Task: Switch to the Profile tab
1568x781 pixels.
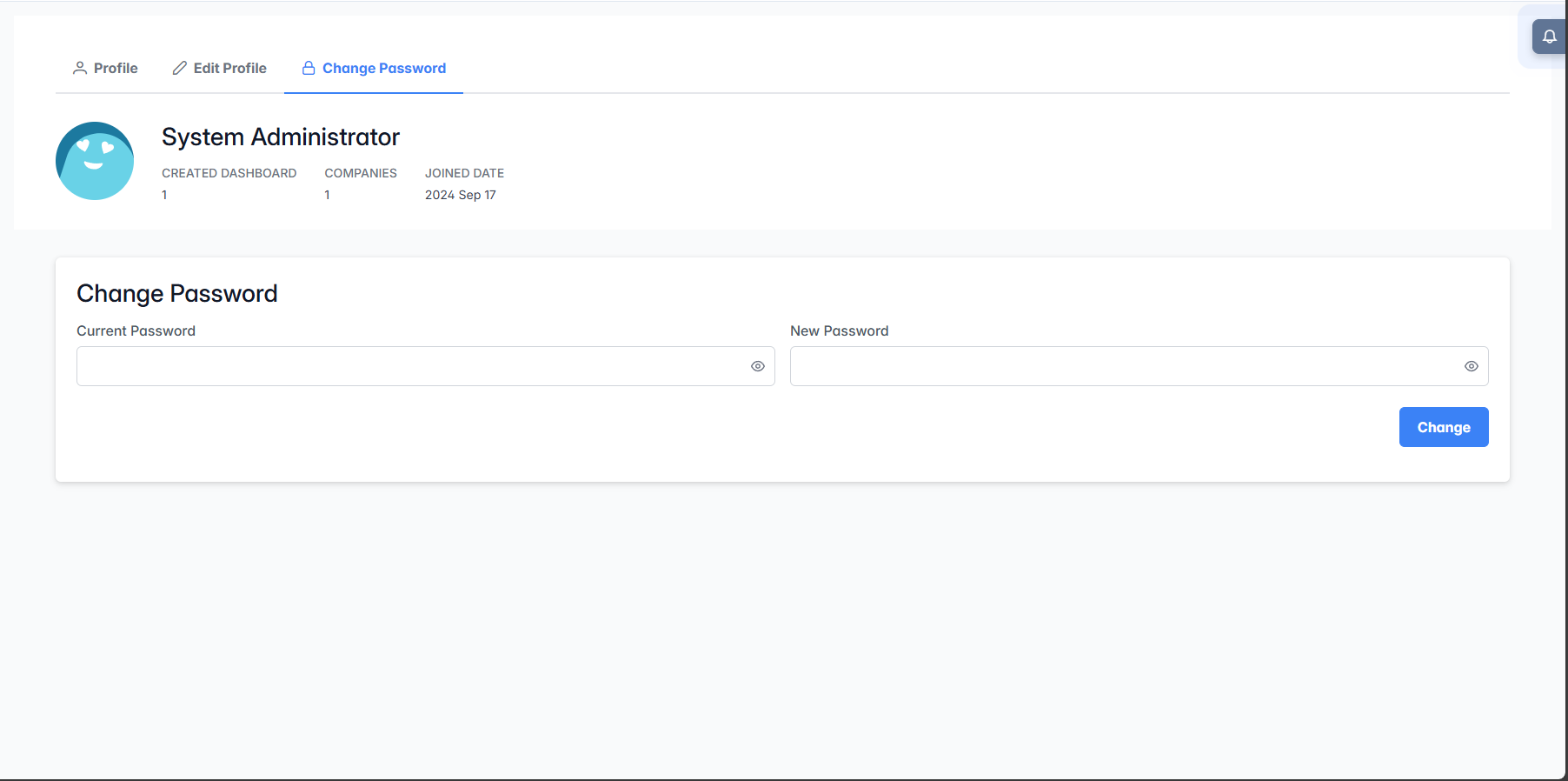Action: coord(115,68)
